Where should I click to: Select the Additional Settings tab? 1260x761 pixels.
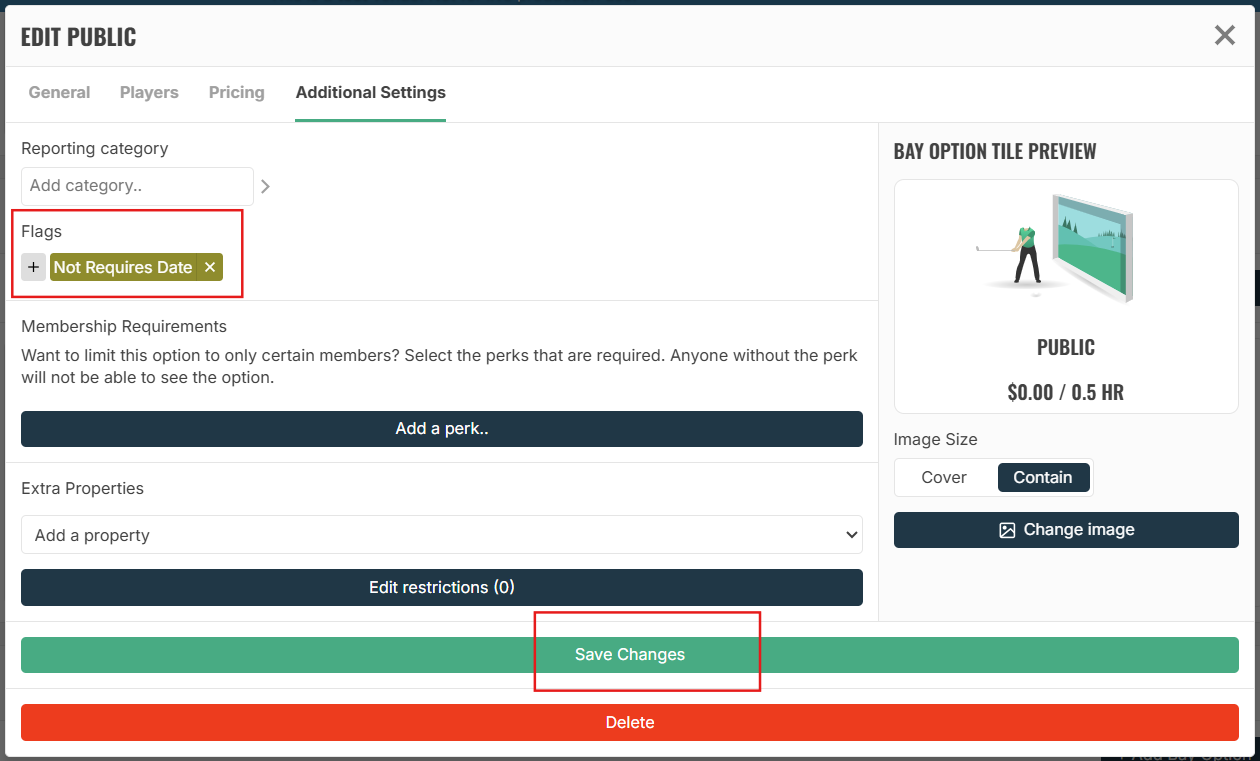coord(371,92)
